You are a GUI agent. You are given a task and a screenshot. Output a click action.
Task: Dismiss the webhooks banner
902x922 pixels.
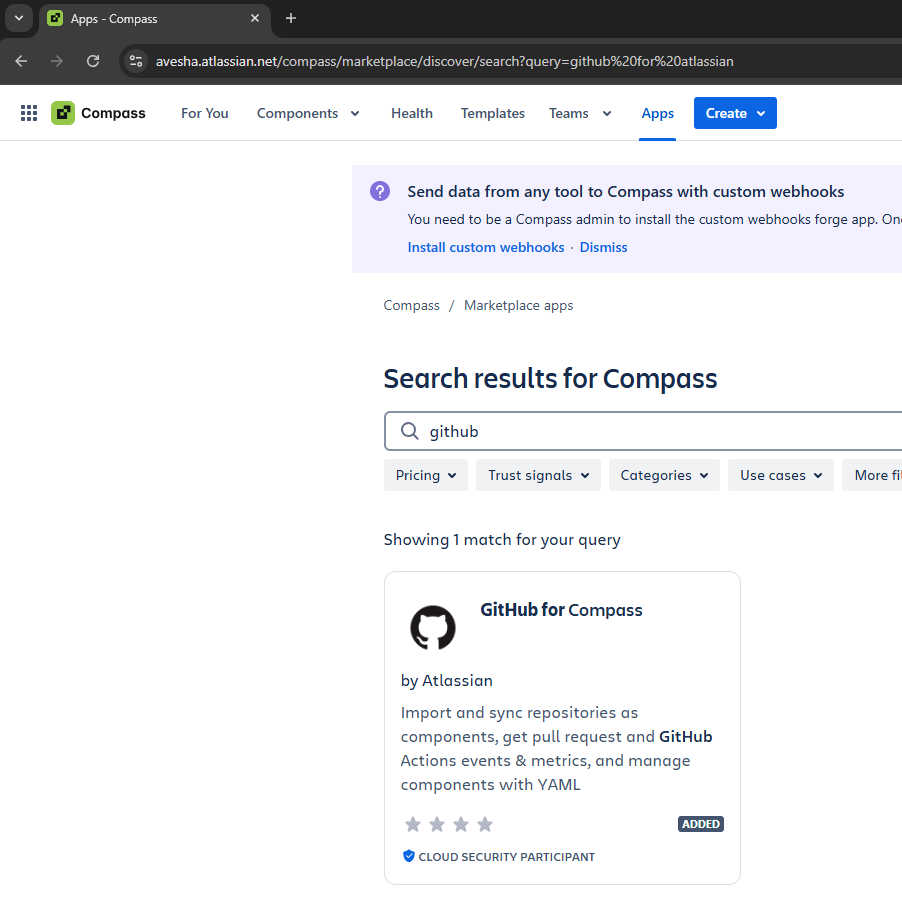point(603,246)
